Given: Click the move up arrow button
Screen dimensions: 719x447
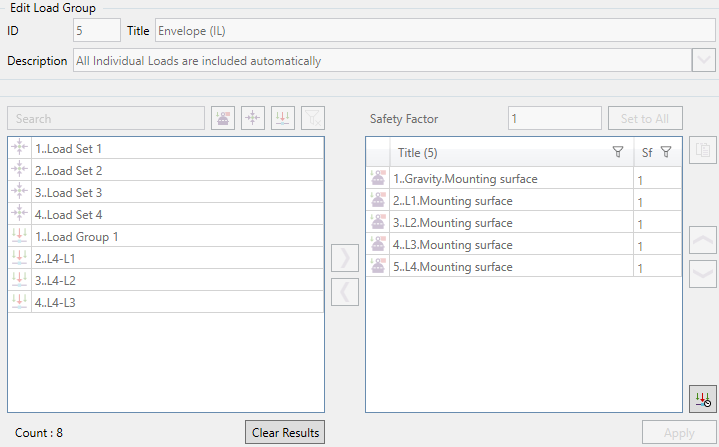Looking at the screenshot, I should (x=703, y=240).
